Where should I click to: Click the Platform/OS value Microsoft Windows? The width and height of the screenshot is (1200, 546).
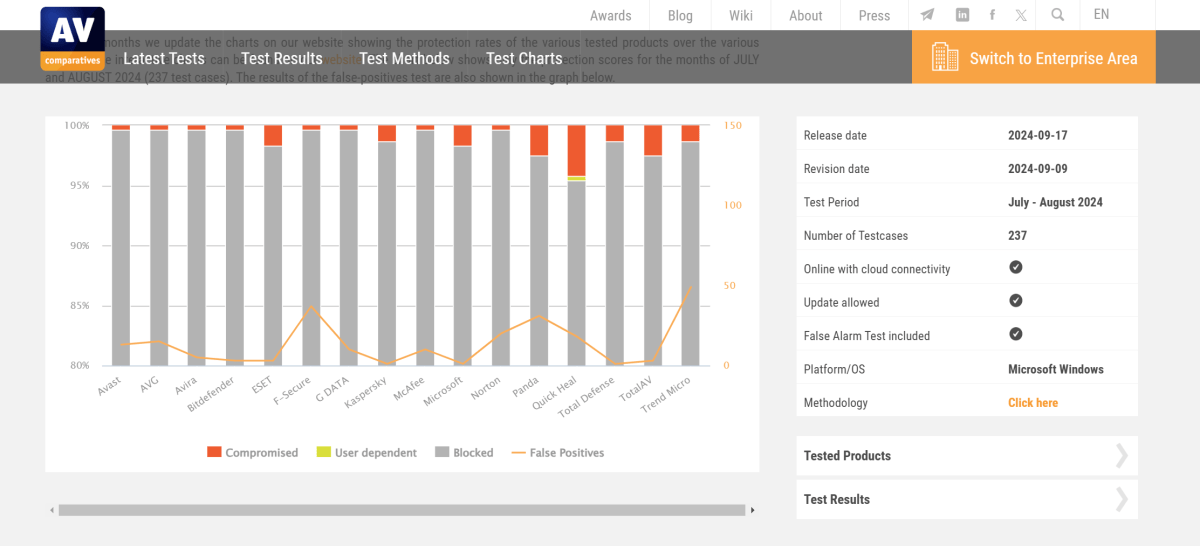tap(1056, 369)
